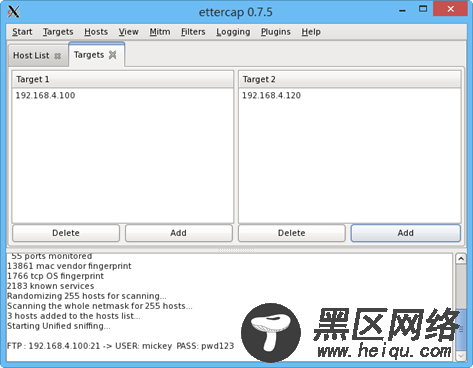Open the View menu
The width and height of the screenshot is (473, 368).
point(129,32)
